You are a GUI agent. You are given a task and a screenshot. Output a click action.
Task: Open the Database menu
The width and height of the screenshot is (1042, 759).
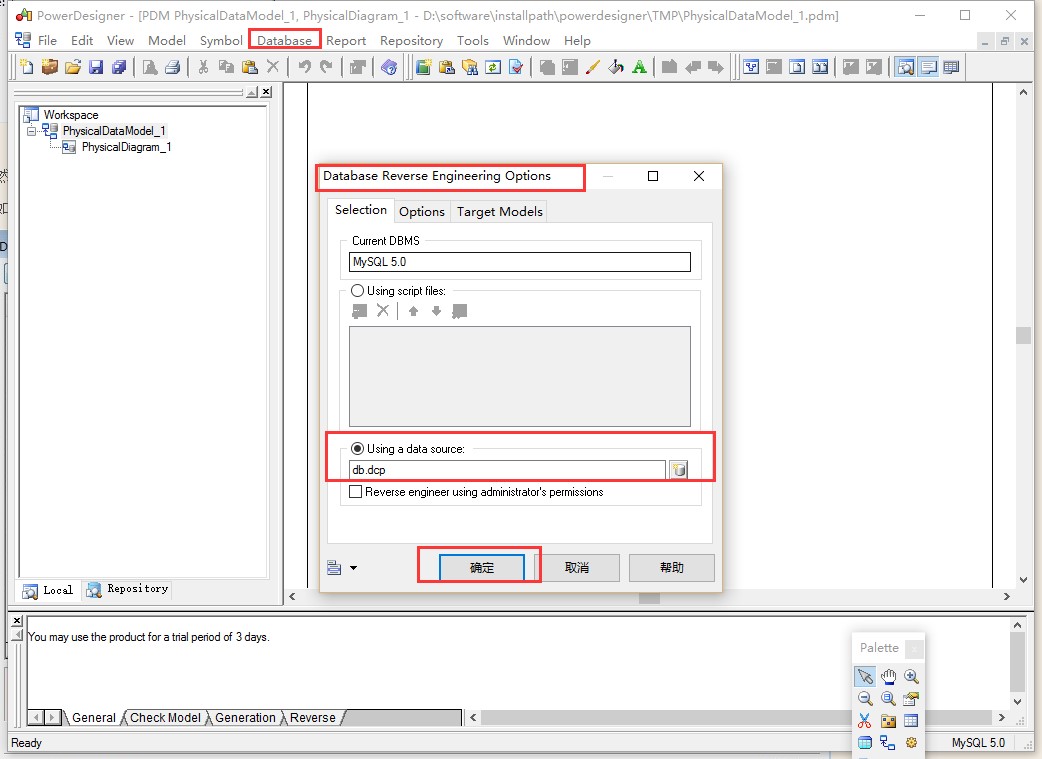click(x=284, y=41)
